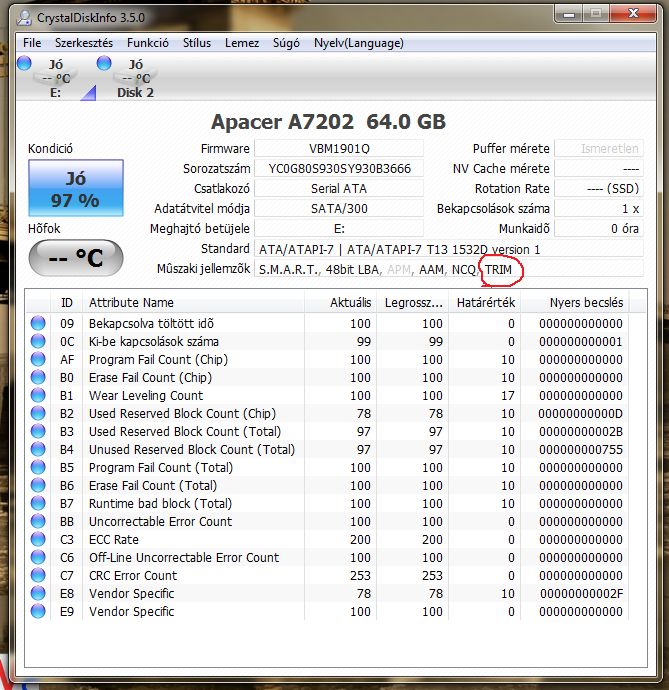Click status orb for Used Reserved Block Count (Chip)
The width and height of the screenshot is (669, 690).
(x=38, y=413)
